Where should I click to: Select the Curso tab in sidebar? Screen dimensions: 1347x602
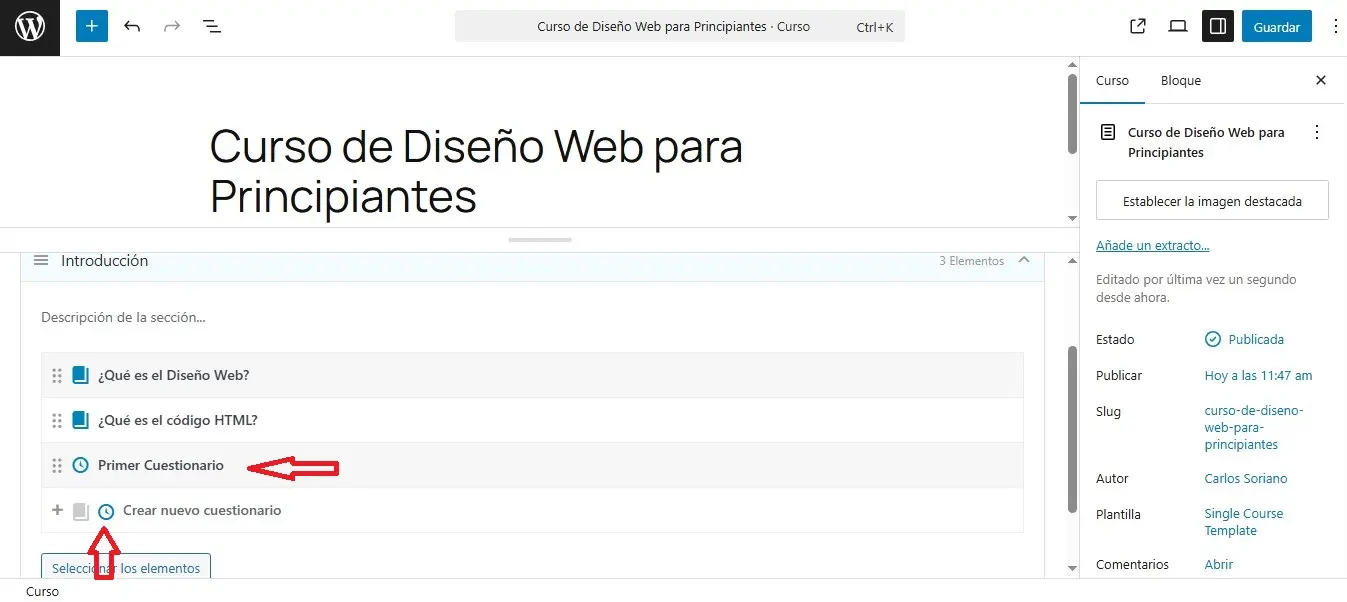click(1112, 80)
